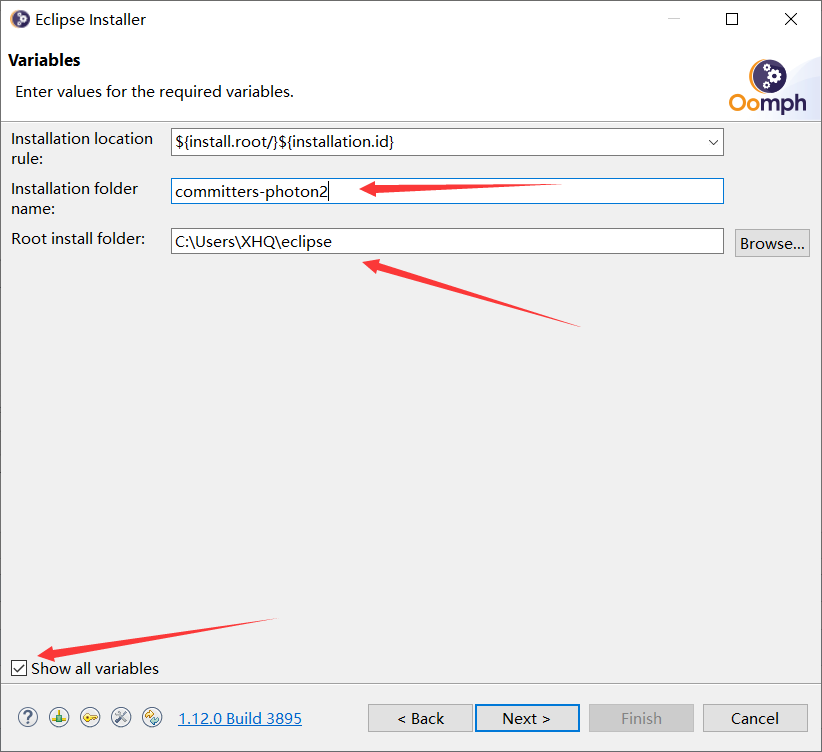The image size is (822, 752).
Task: Expand the Installation location rule dropdown
Action: (x=713, y=142)
